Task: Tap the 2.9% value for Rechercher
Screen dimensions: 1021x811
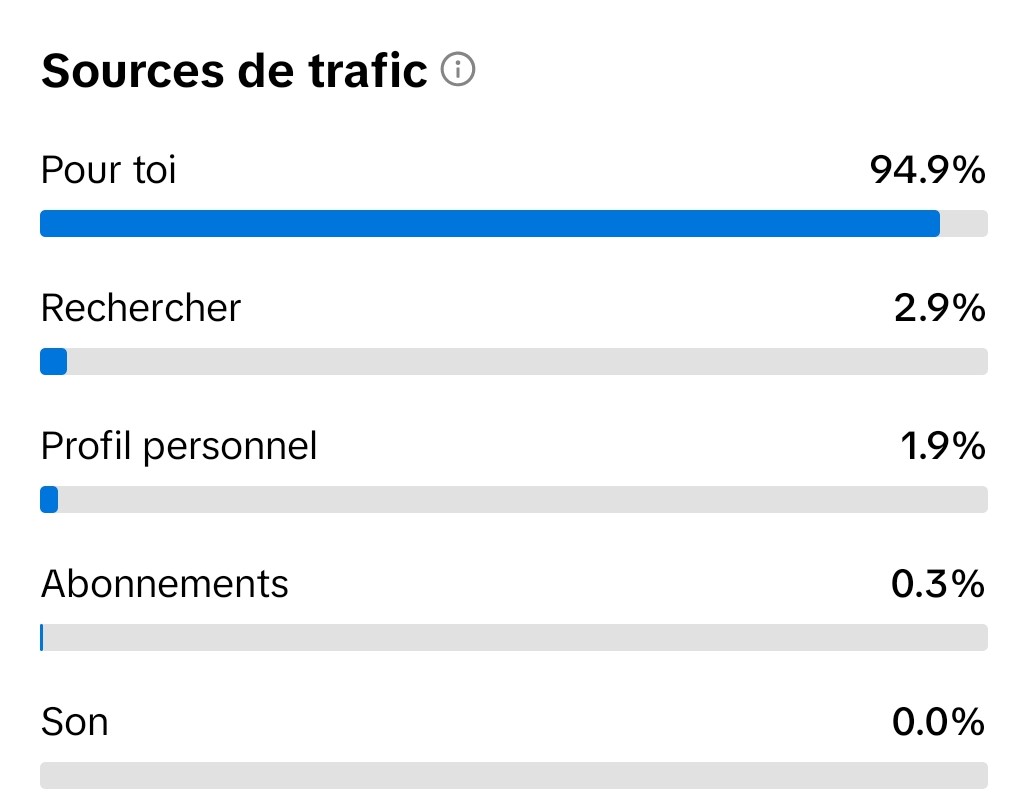Action: tap(939, 308)
